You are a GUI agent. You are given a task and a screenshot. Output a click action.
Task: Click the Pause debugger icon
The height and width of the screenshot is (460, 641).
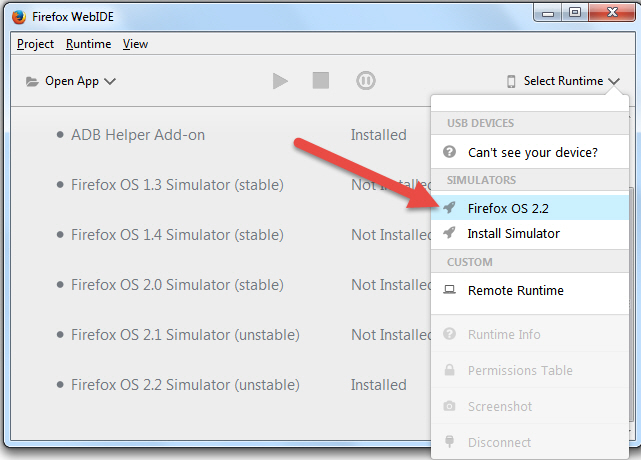click(365, 81)
